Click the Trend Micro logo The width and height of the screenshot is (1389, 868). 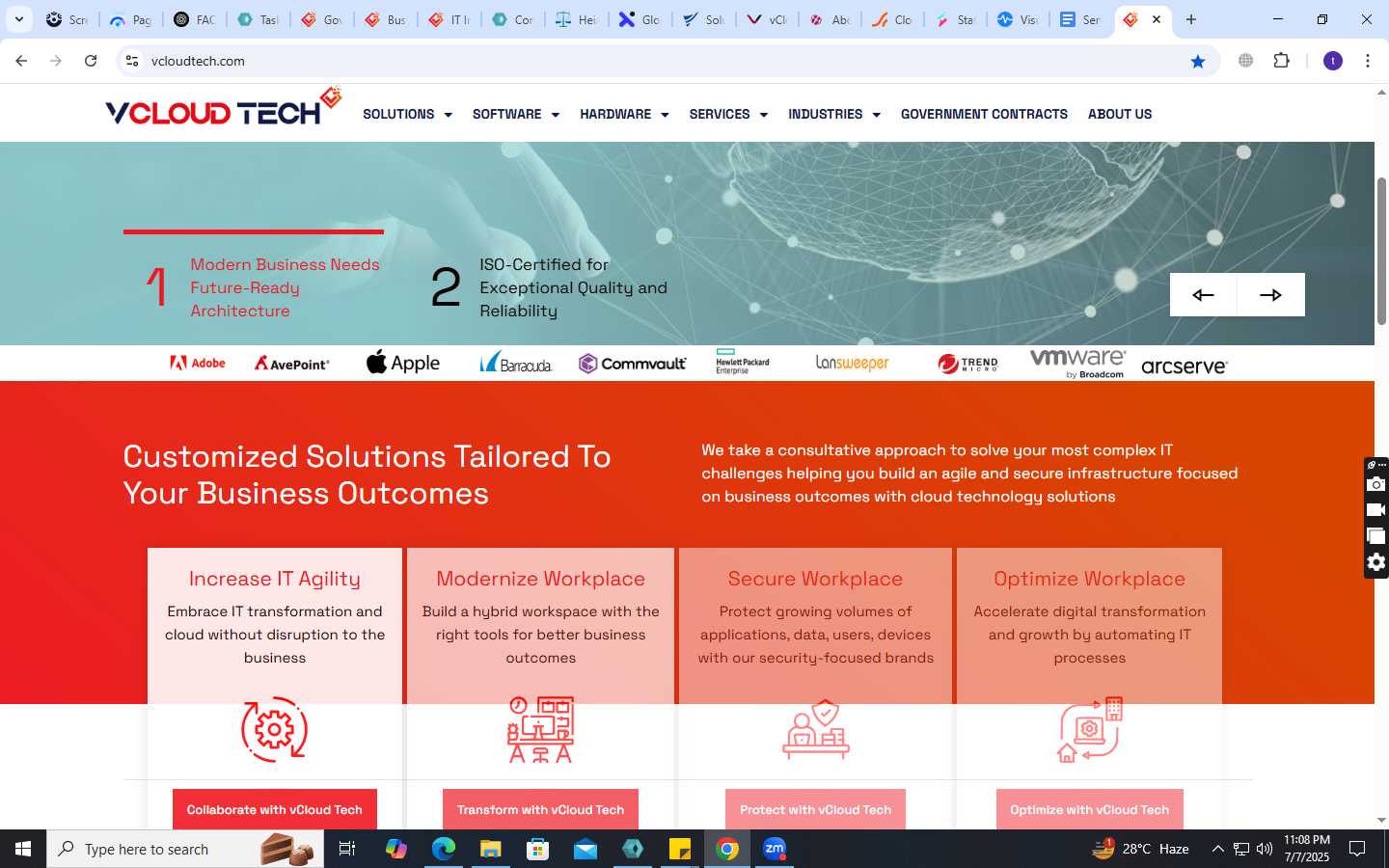(967, 364)
